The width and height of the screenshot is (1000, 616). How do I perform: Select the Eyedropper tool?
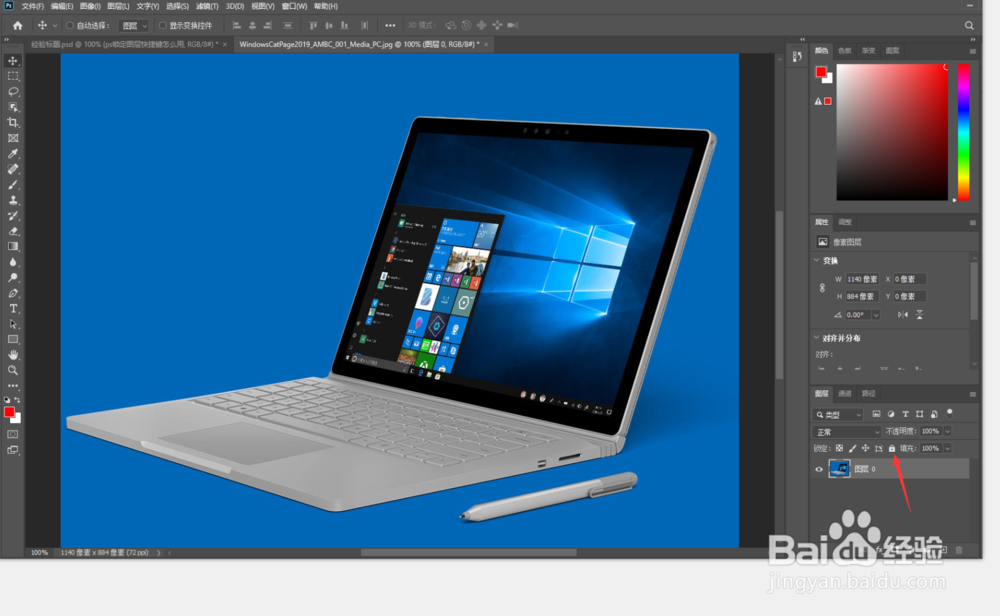[13, 154]
